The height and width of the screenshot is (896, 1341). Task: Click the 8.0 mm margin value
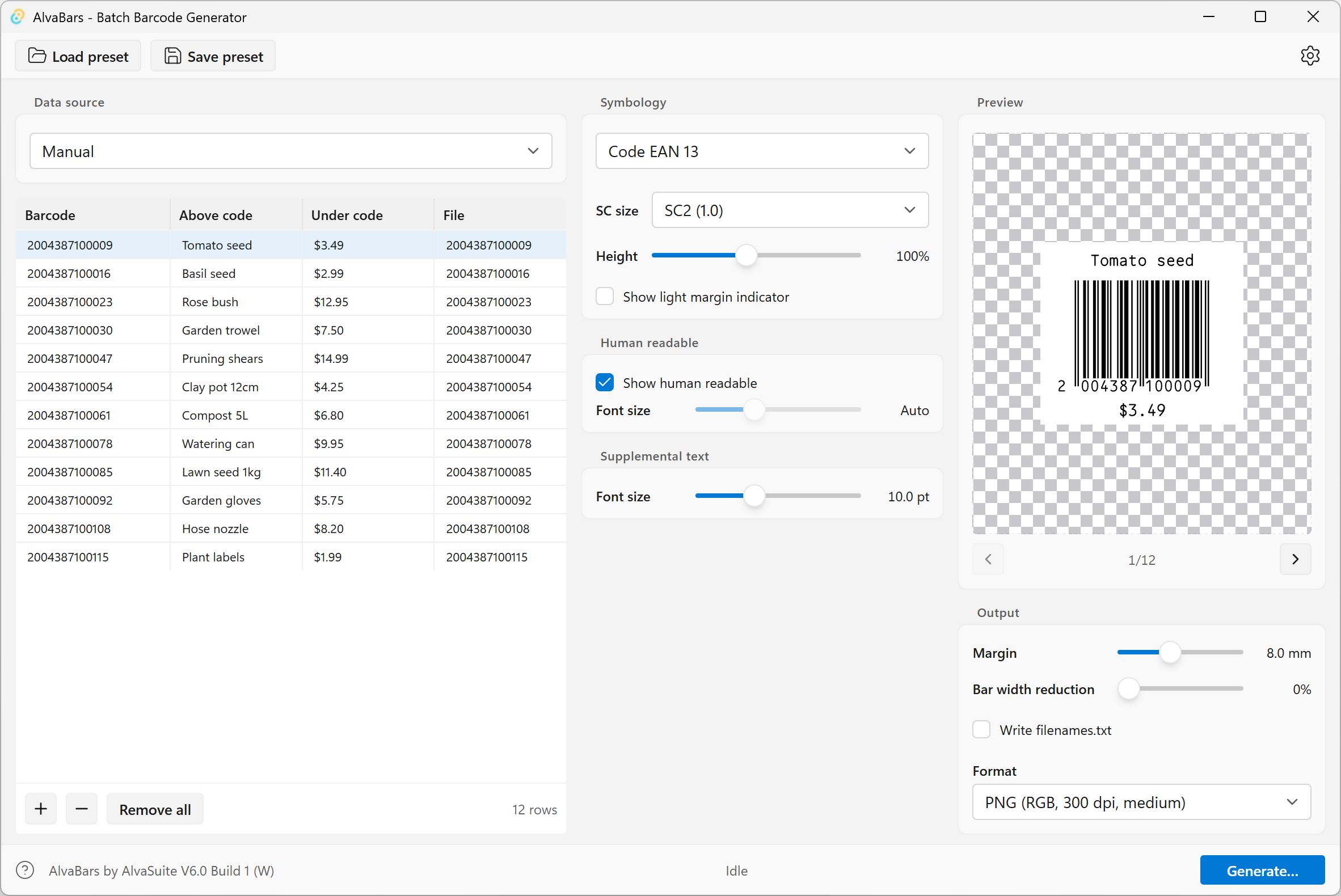[x=1288, y=653]
